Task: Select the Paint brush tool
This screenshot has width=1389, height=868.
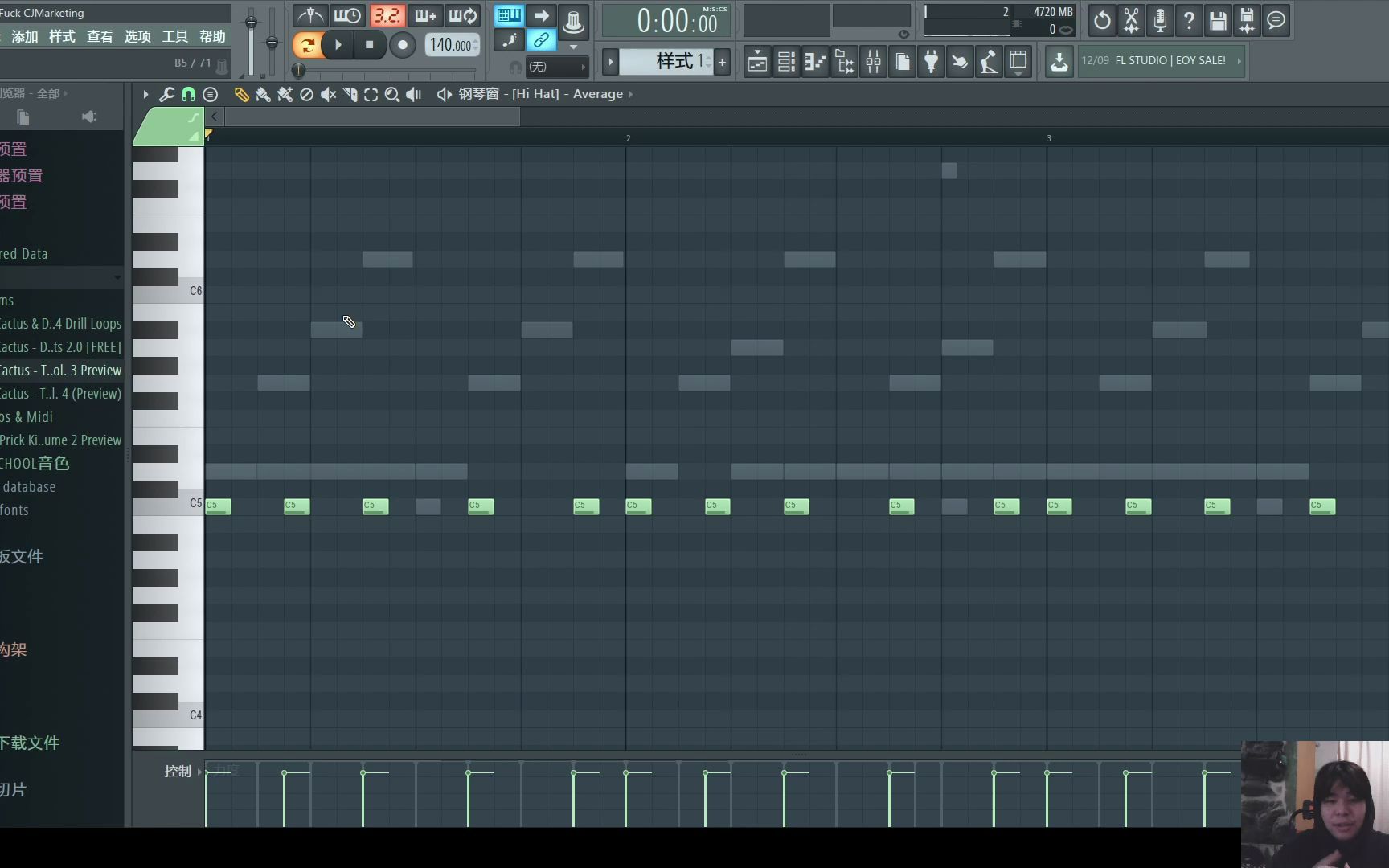Action: click(x=263, y=94)
